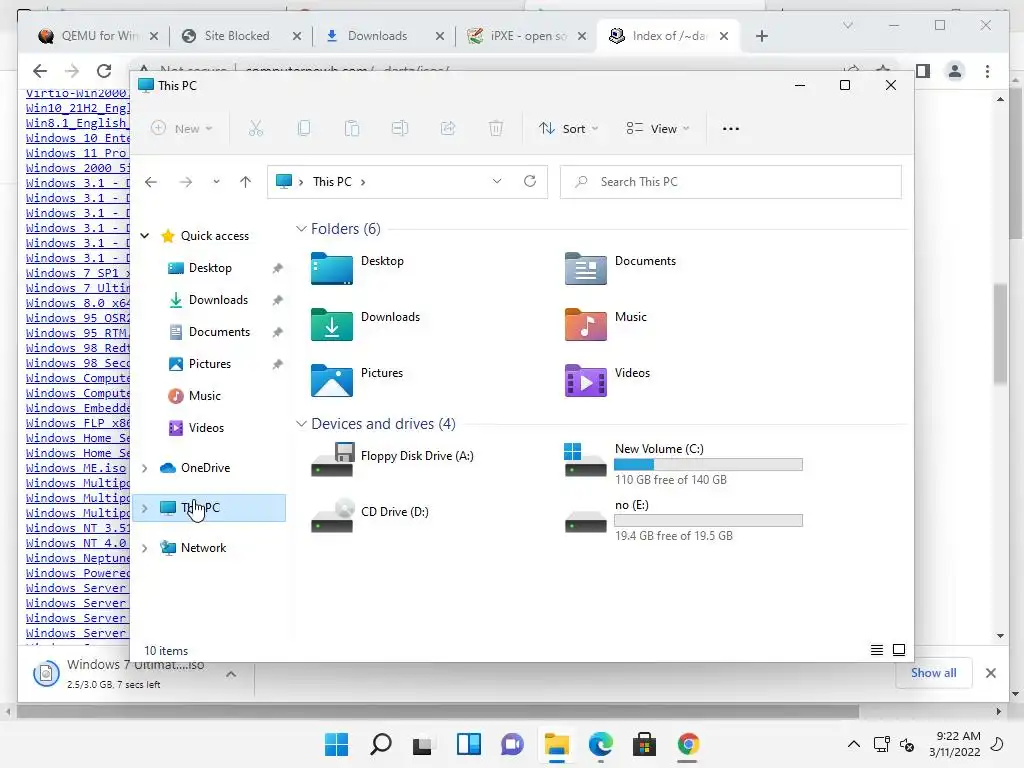
Task: Open Chrome profile avatar button
Action: click(955, 71)
